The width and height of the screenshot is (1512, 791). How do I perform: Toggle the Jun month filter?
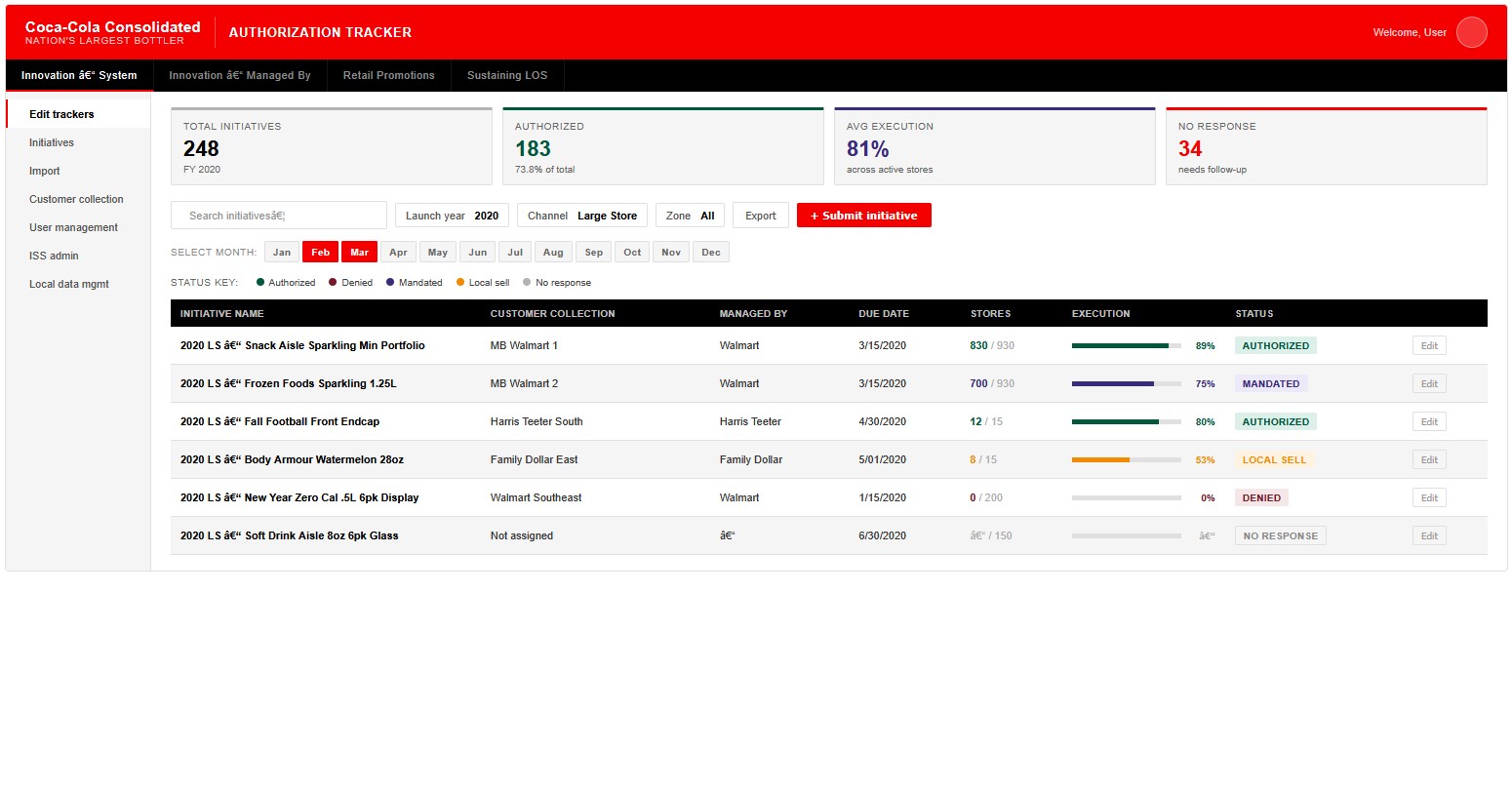click(x=478, y=253)
